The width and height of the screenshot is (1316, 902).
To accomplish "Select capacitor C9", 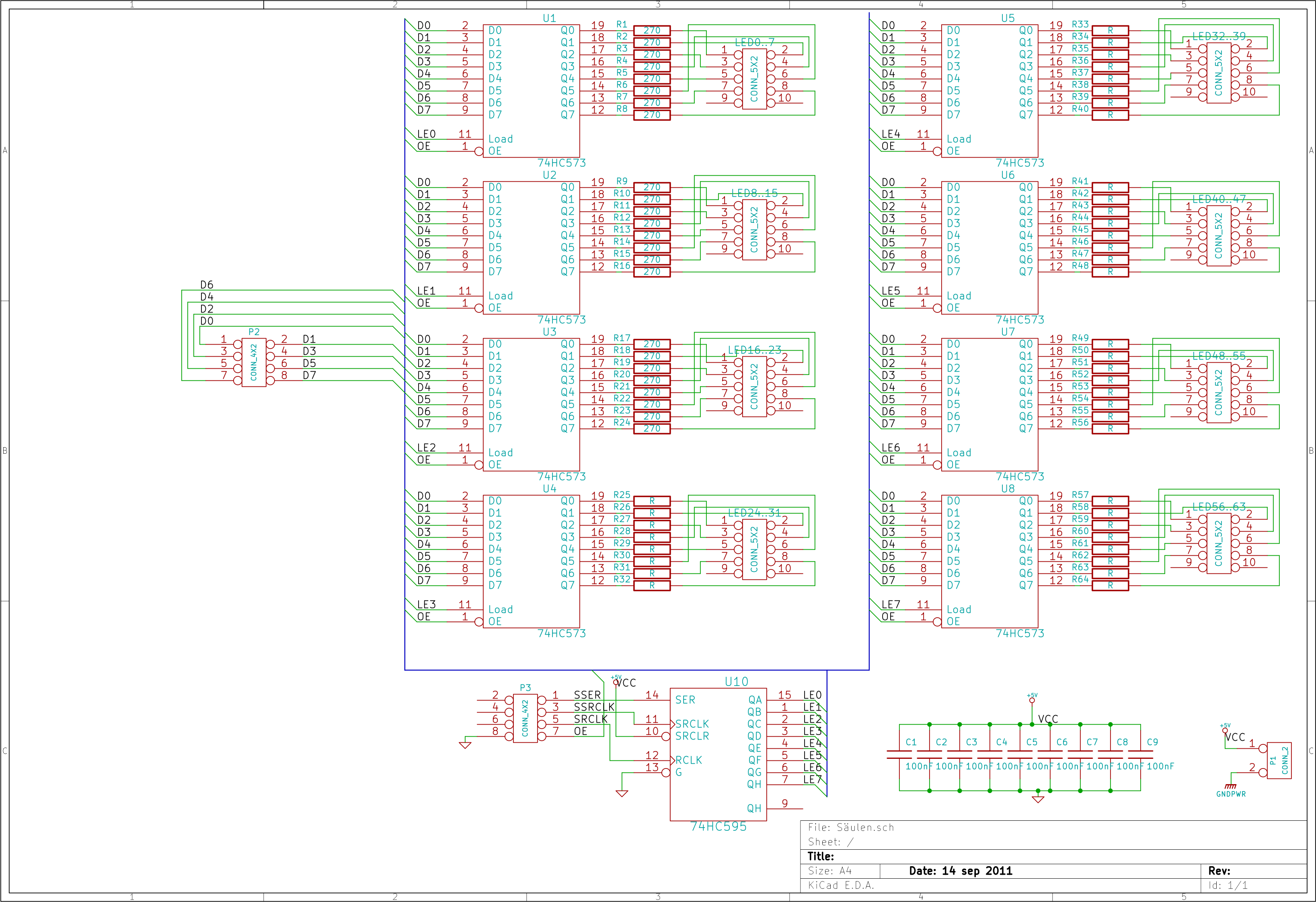I will 1140,754.
